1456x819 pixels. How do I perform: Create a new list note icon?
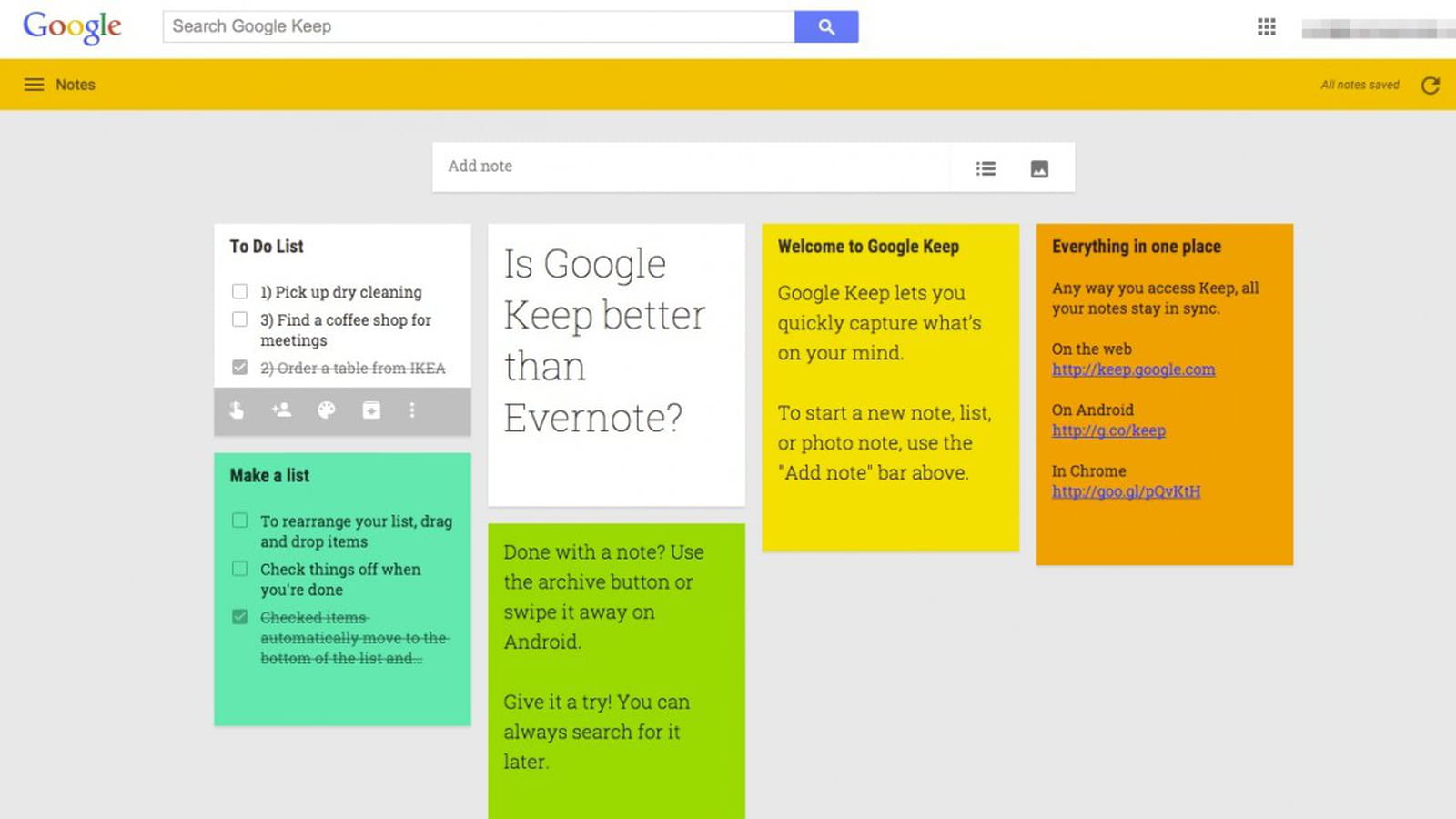[986, 168]
